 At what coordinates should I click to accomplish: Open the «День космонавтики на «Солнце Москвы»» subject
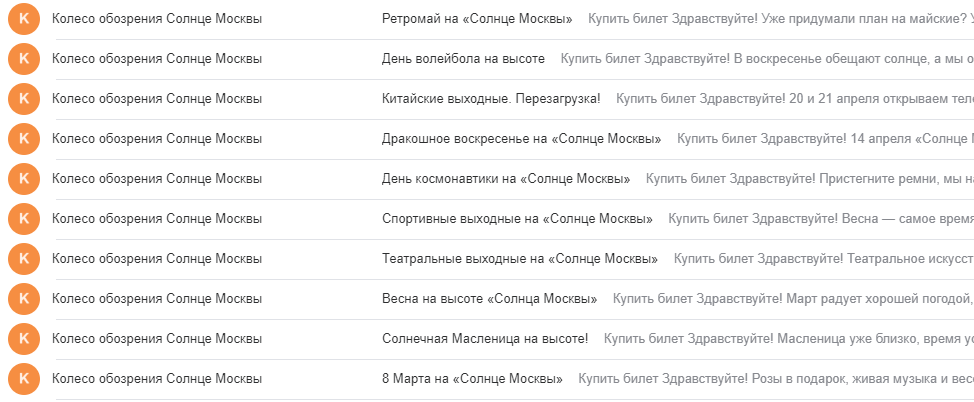tap(506, 179)
